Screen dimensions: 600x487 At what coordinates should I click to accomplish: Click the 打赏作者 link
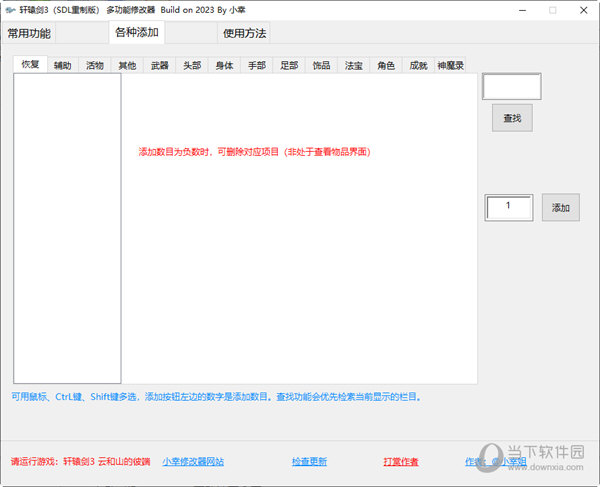[x=401, y=462]
